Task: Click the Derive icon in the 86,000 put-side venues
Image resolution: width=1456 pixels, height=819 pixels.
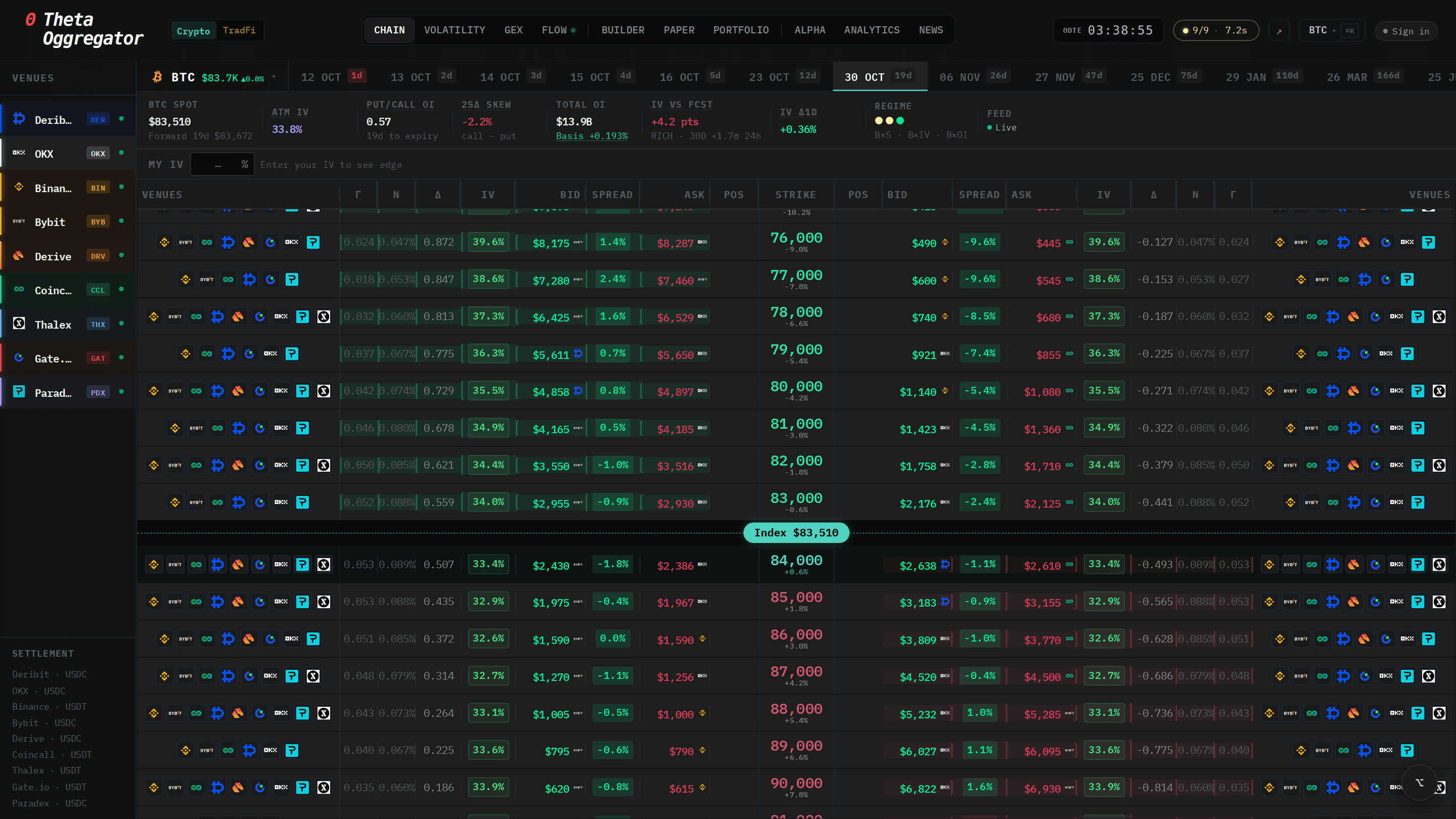Action: pyautogui.click(x=1364, y=639)
